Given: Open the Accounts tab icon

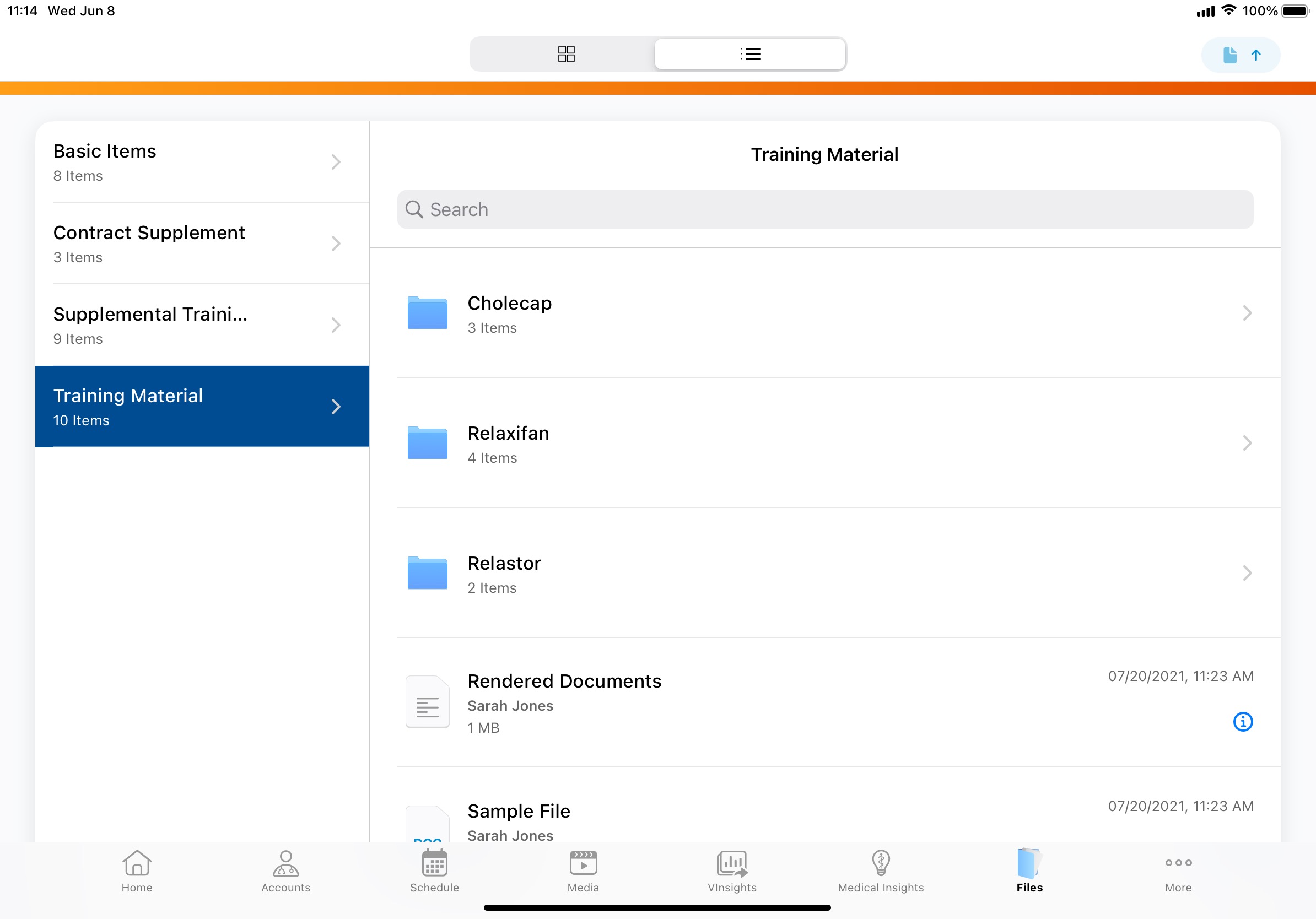Looking at the screenshot, I should [285, 863].
